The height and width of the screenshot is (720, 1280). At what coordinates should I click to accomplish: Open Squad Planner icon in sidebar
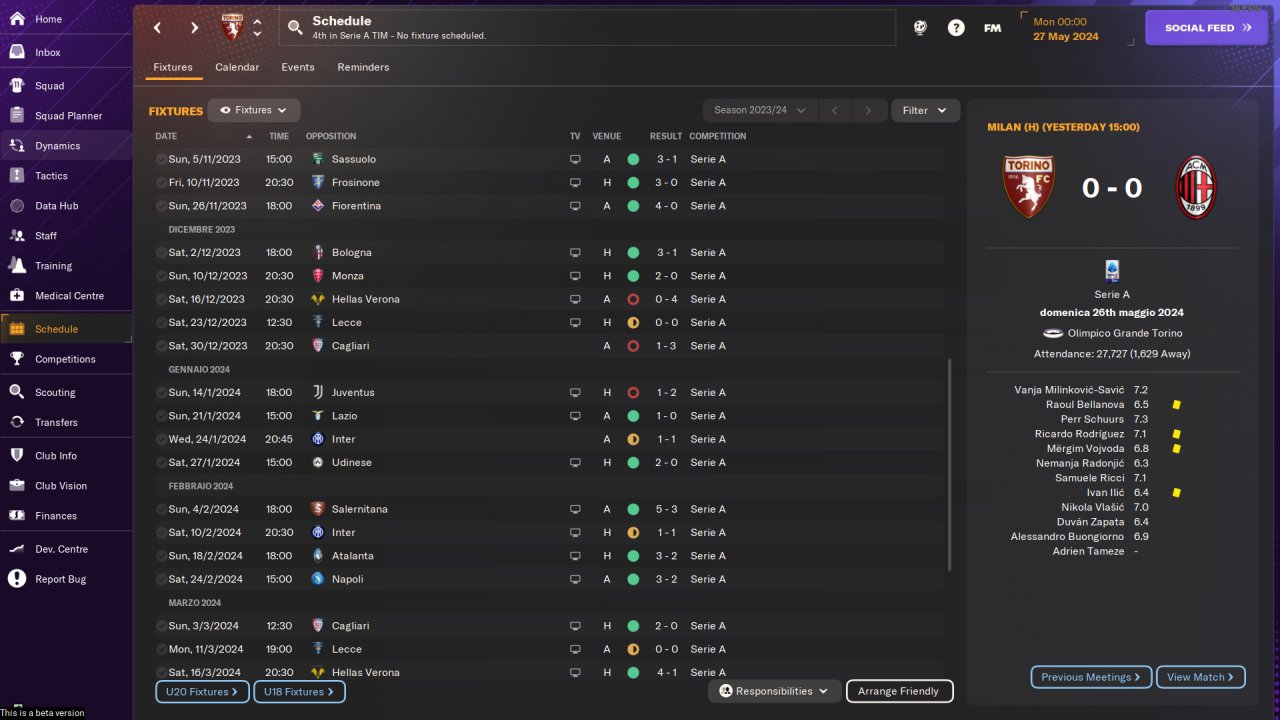click(x=17, y=115)
